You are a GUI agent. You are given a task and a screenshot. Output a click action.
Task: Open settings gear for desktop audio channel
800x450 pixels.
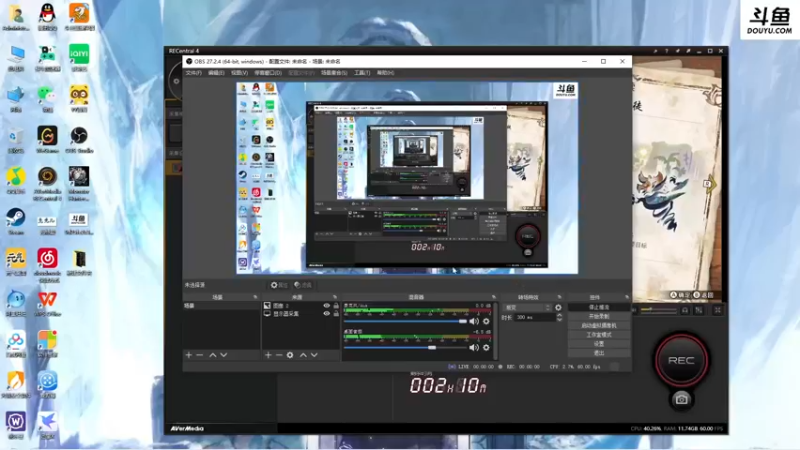(x=486, y=347)
